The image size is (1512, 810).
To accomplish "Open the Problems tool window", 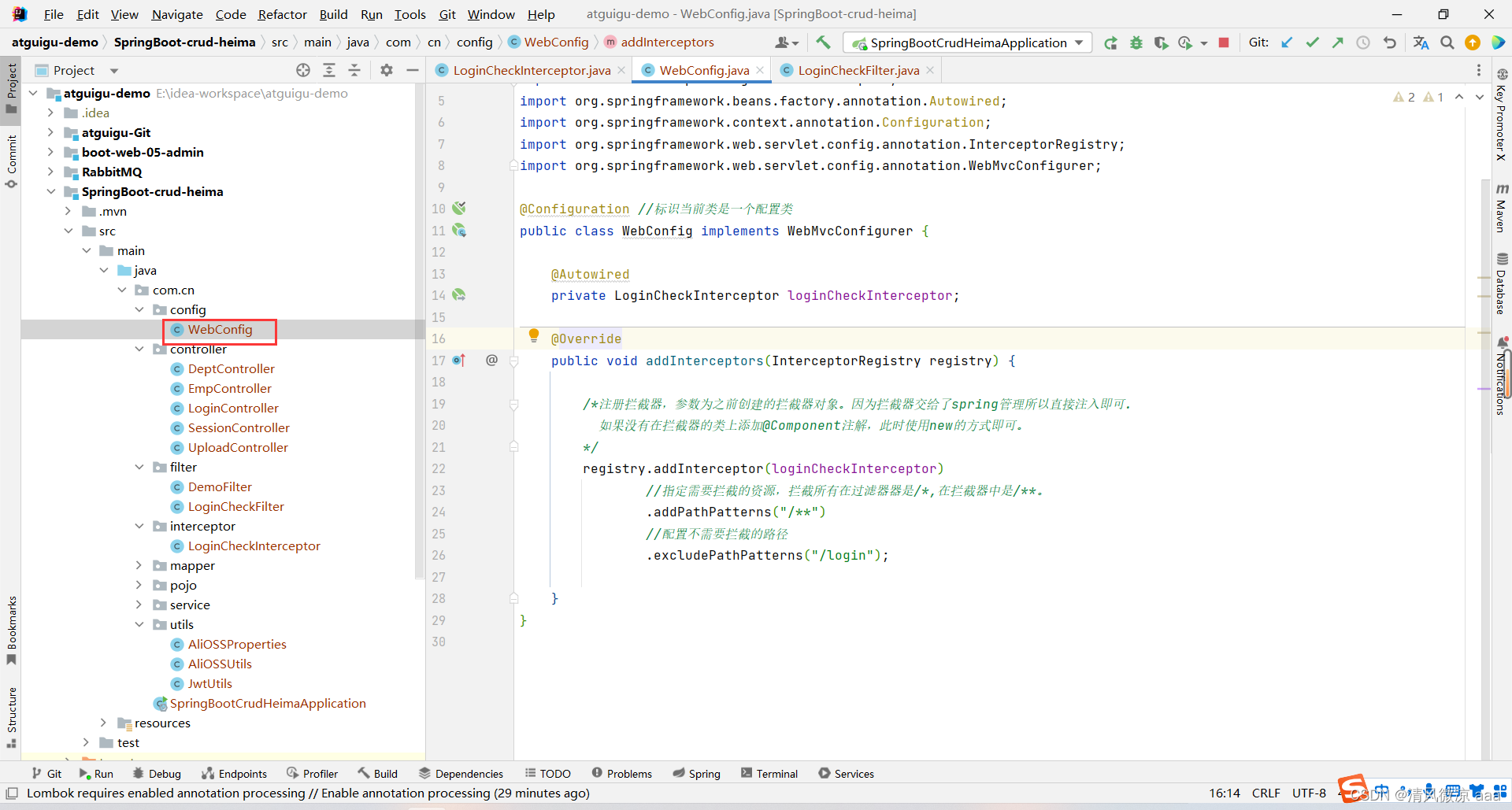I will (622, 774).
